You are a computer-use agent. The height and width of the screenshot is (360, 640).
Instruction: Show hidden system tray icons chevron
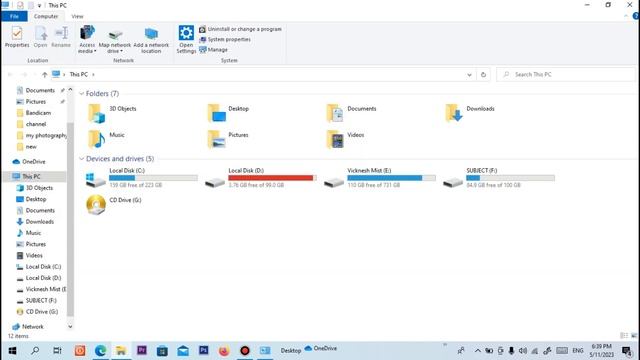click(477, 351)
